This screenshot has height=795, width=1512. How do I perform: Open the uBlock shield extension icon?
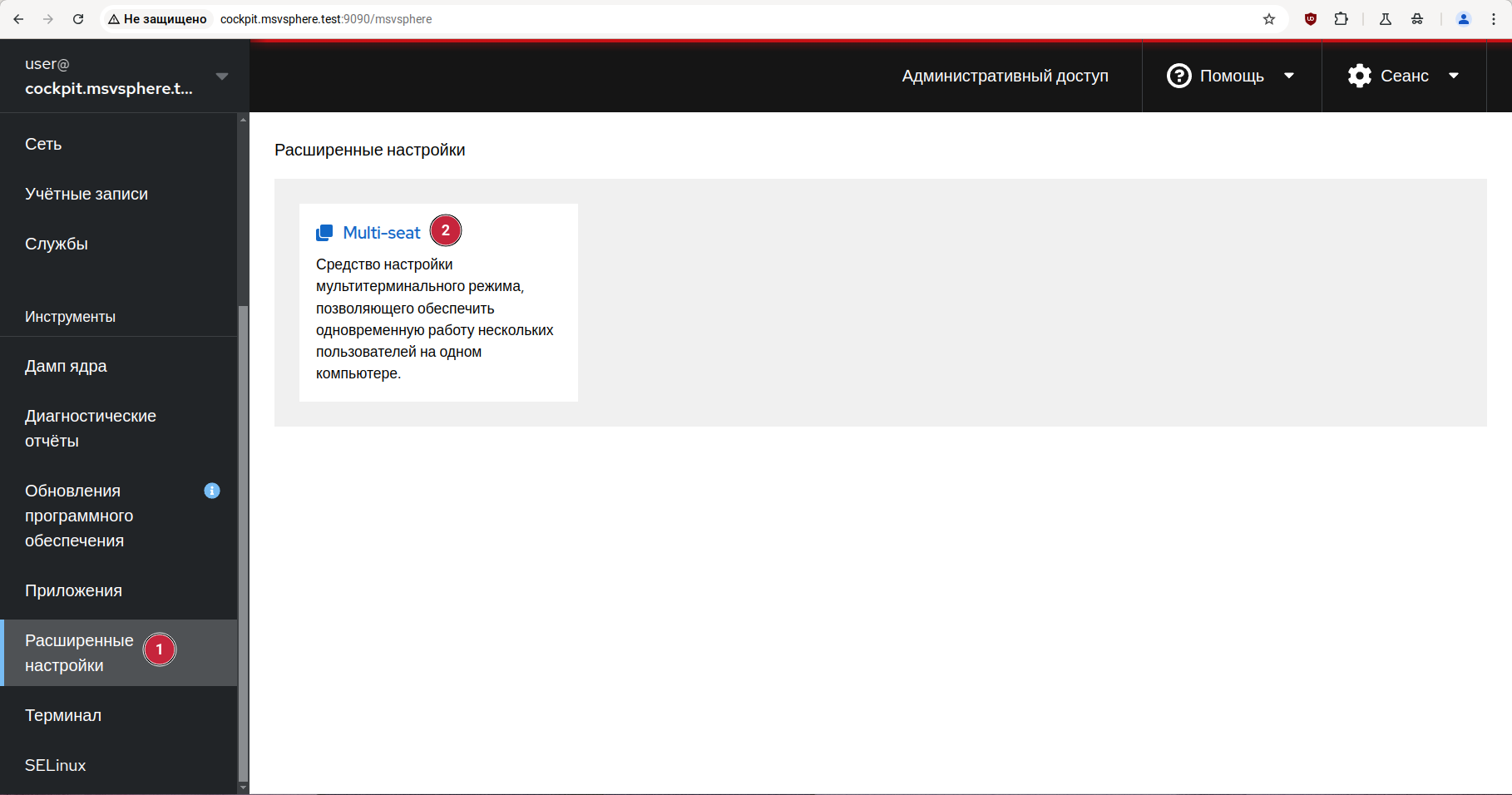coord(1311,19)
